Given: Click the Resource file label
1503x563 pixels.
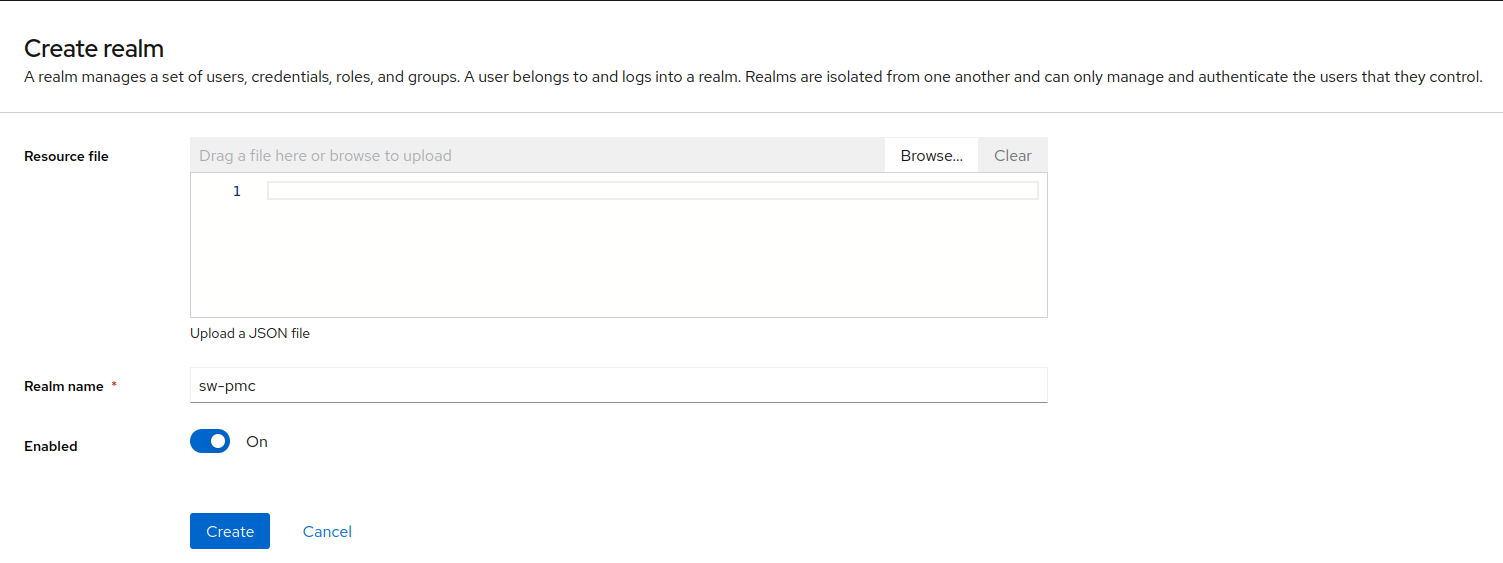Looking at the screenshot, I should tap(66, 156).
